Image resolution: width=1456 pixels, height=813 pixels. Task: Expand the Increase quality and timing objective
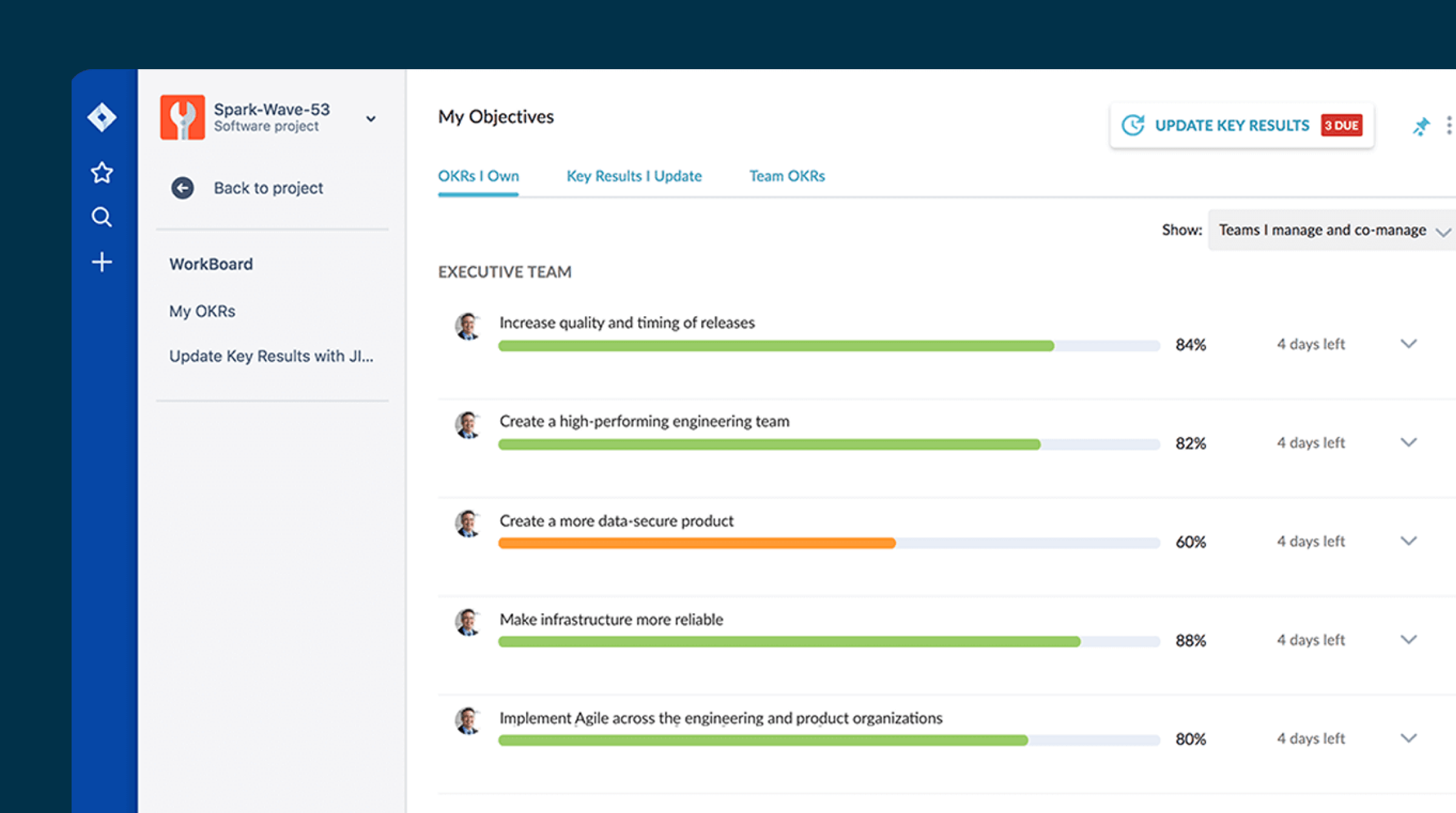tap(1409, 343)
